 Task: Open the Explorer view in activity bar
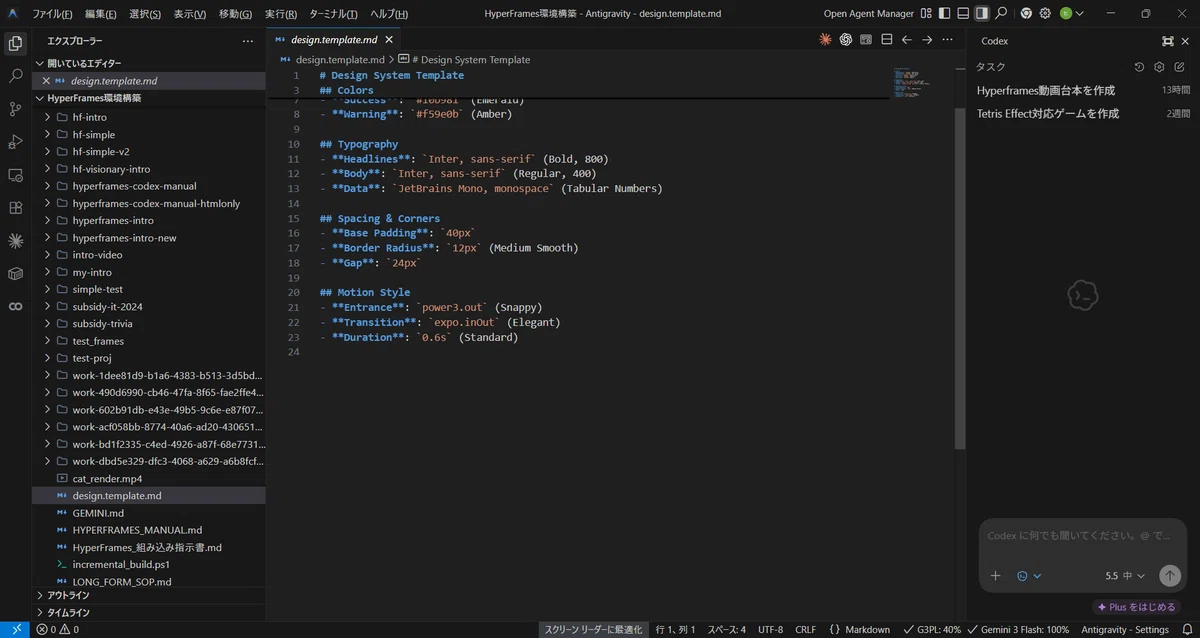(x=15, y=43)
